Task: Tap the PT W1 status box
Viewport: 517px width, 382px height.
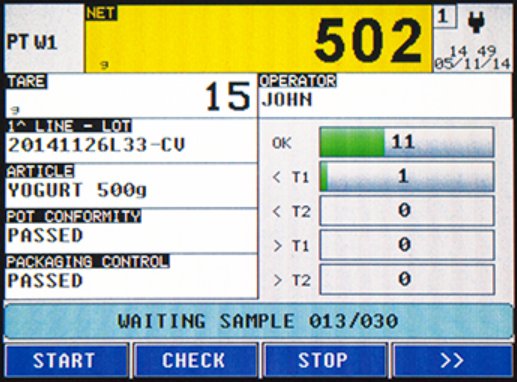Action: 43,39
